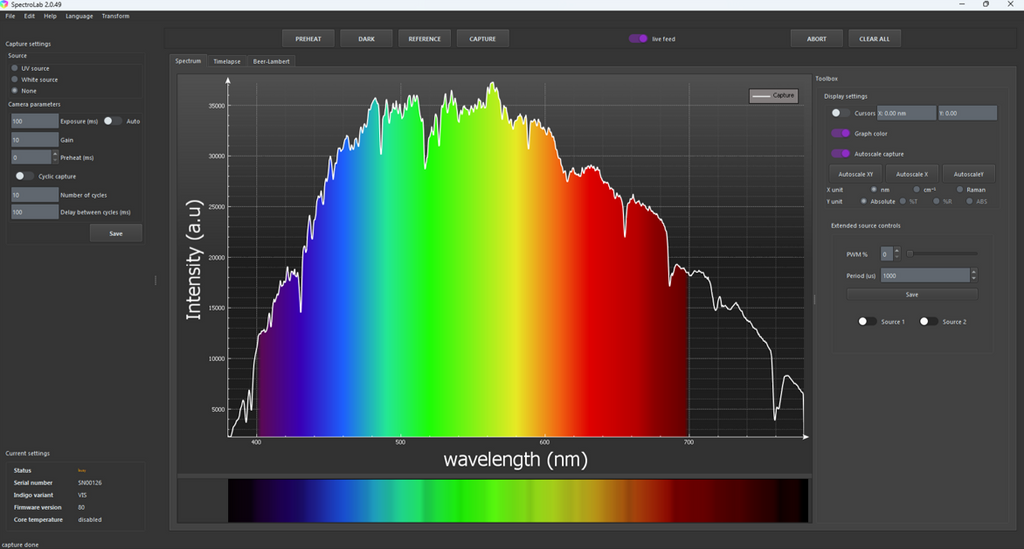Increment the Period (us) spinner up arrow

point(973,271)
